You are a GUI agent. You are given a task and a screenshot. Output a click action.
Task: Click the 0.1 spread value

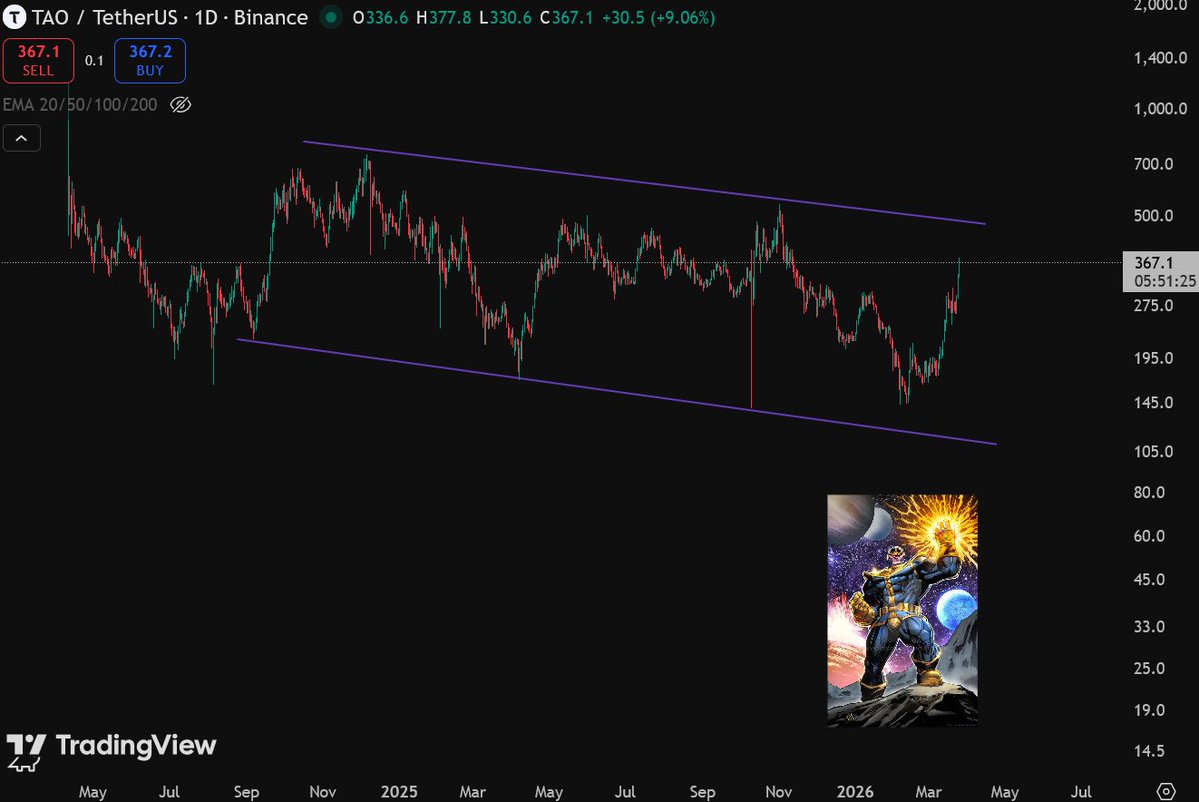(x=94, y=60)
